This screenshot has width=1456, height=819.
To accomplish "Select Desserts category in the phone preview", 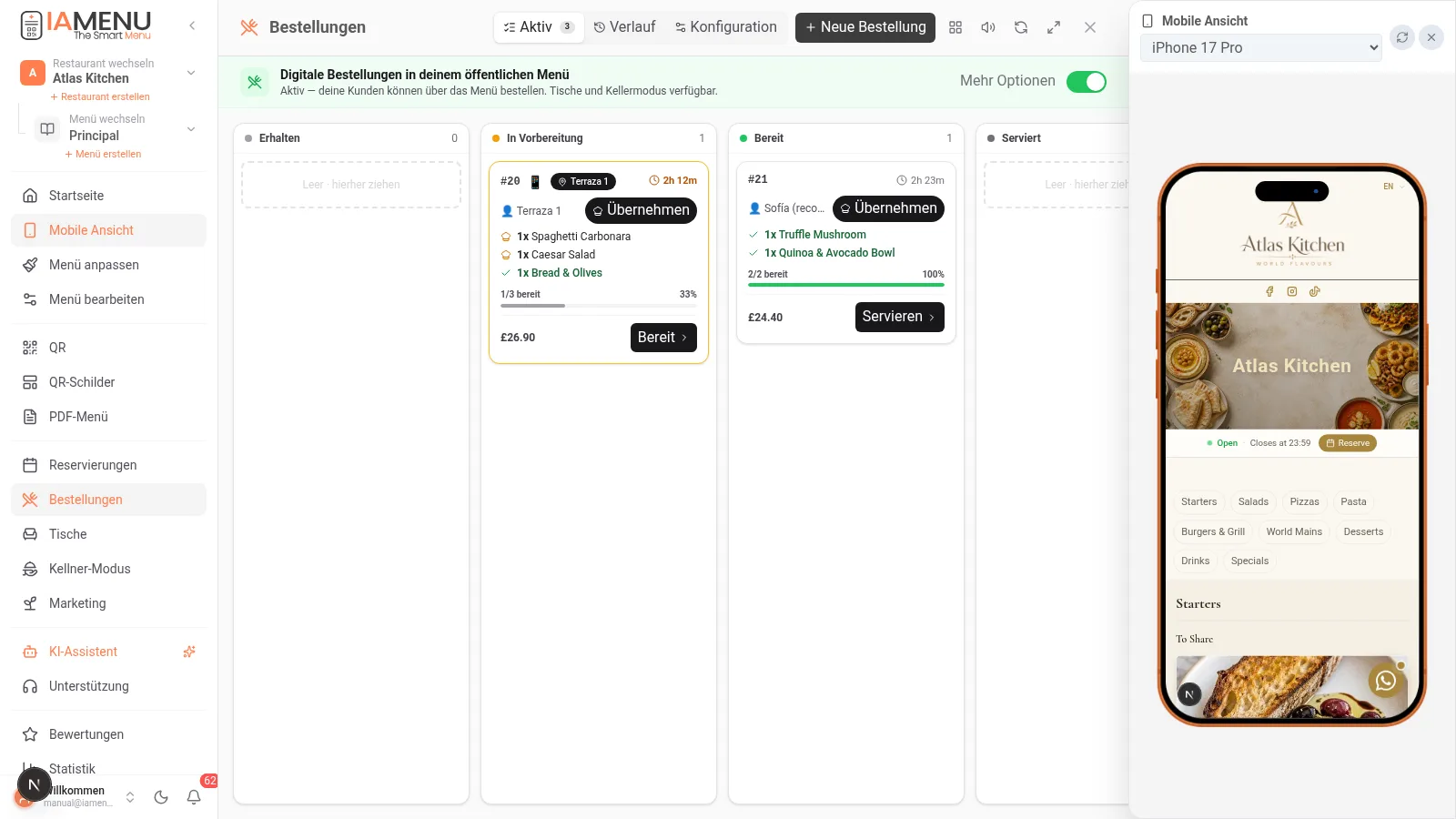I will click(1363, 531).
